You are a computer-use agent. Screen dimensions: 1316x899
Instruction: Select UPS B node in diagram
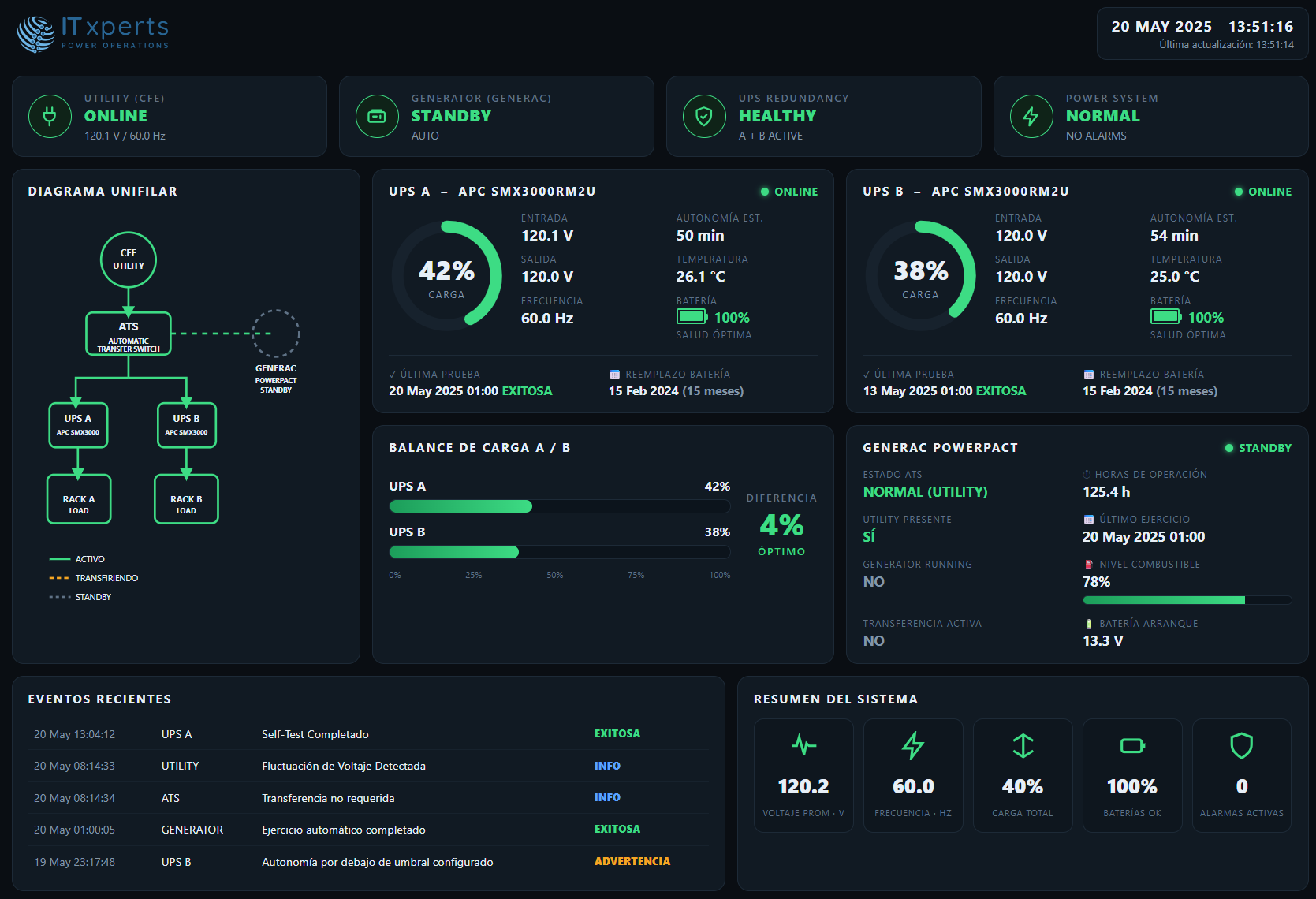point(186,425)
